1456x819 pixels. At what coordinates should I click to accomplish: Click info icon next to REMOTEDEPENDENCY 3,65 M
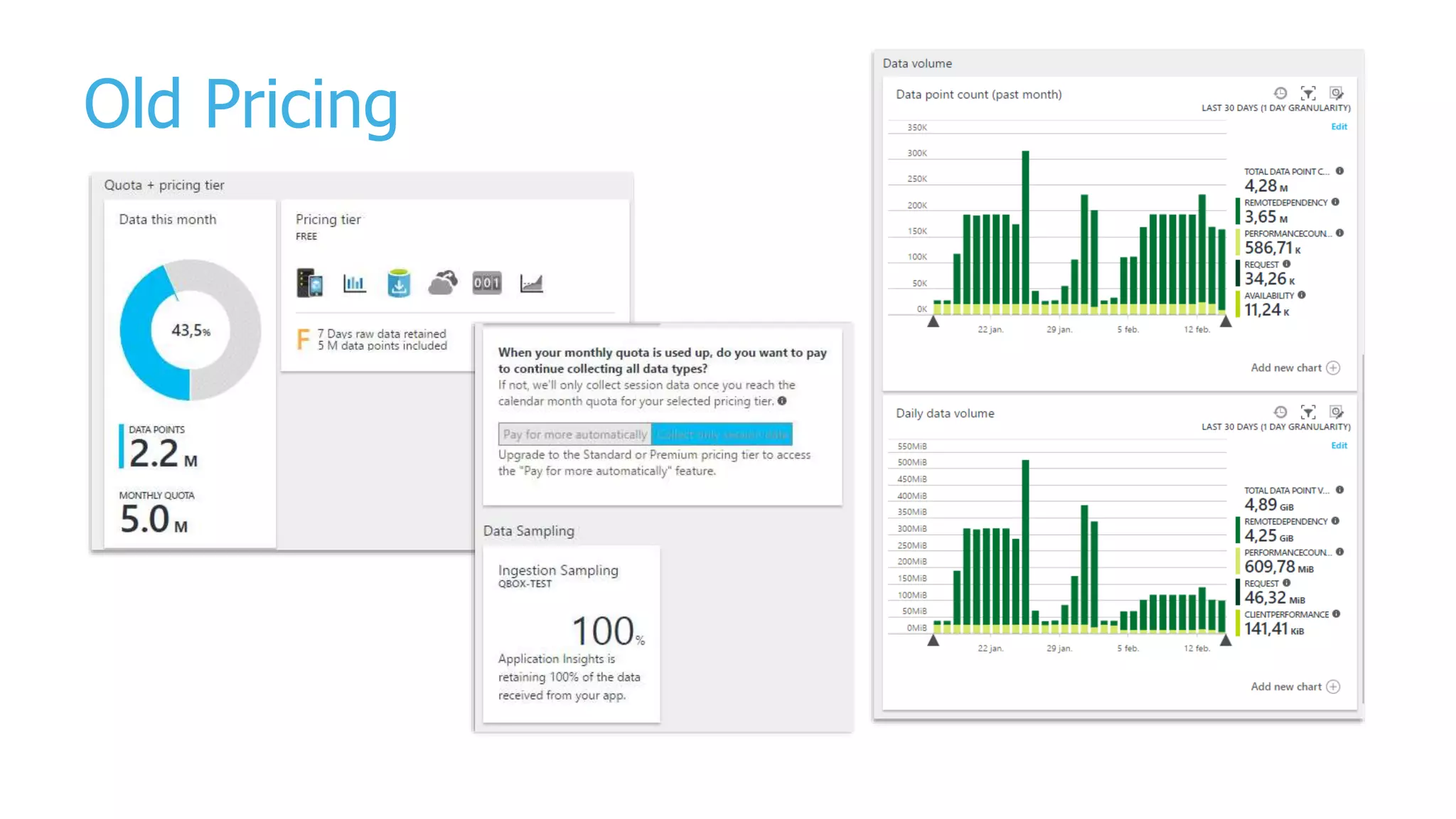point(1336,203)
